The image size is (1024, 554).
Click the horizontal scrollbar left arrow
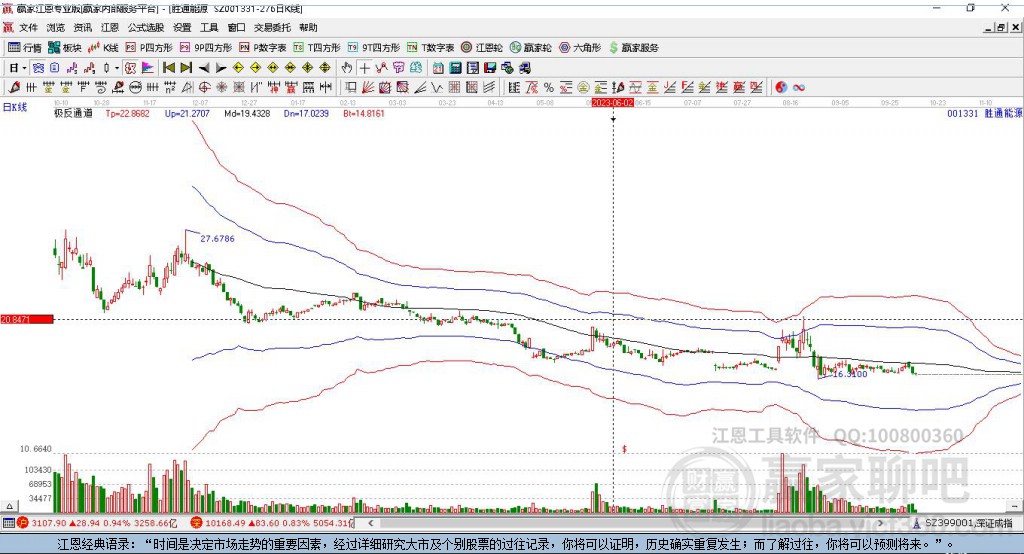[370, 523]
